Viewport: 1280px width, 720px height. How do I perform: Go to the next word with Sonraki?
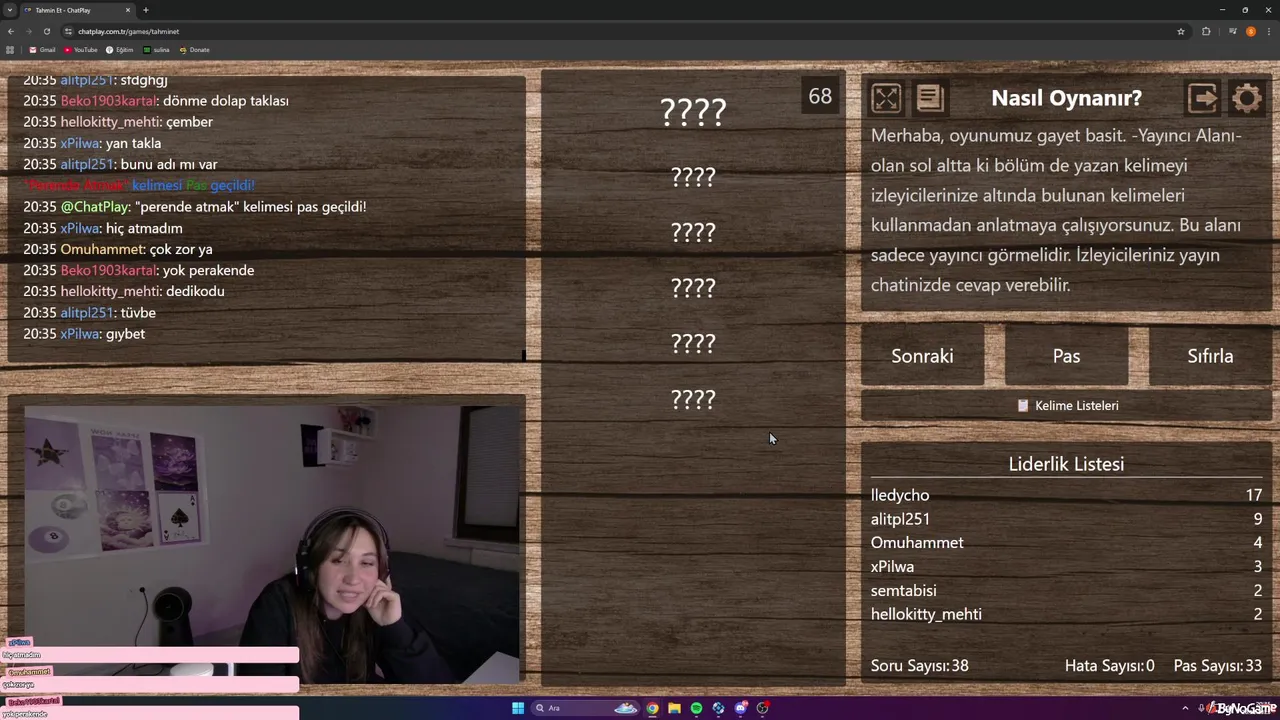(922, 356)
